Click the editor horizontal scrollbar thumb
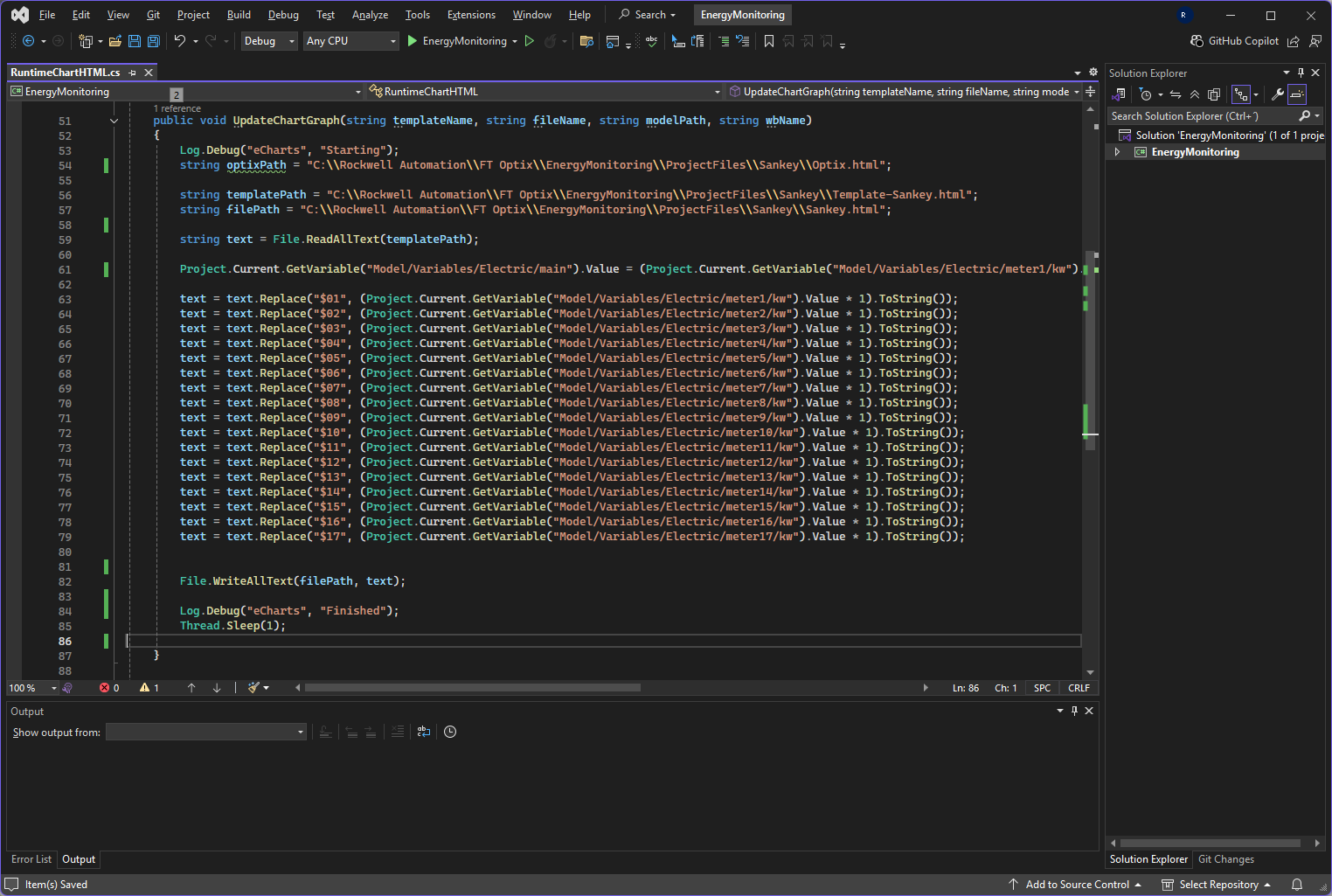 (472, 688)
